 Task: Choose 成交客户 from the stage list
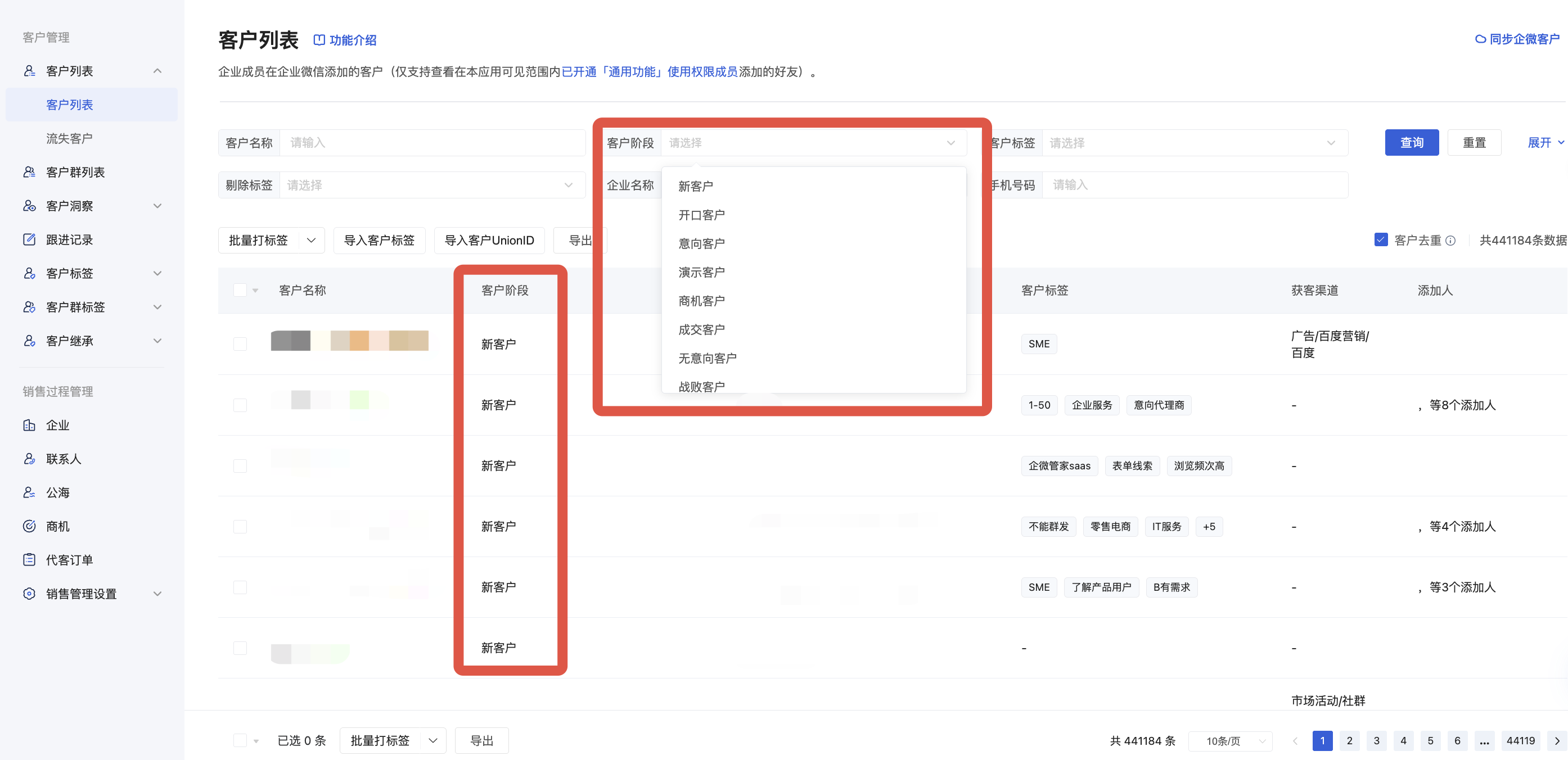tap(701, 329)
